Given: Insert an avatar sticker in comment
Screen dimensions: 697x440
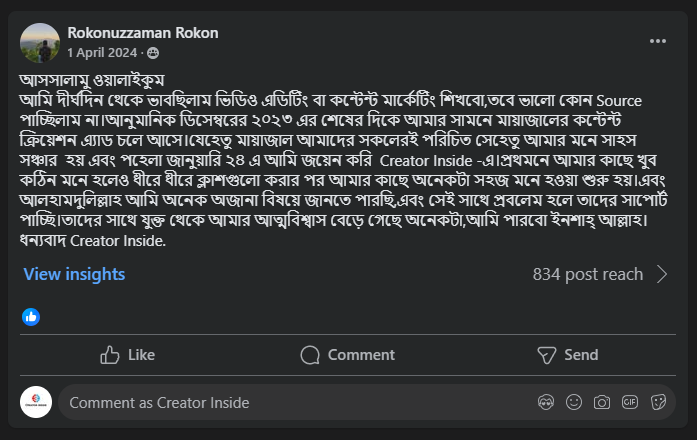Looking at the screenshot, I should pyautogui.click(x=546, y=402).
